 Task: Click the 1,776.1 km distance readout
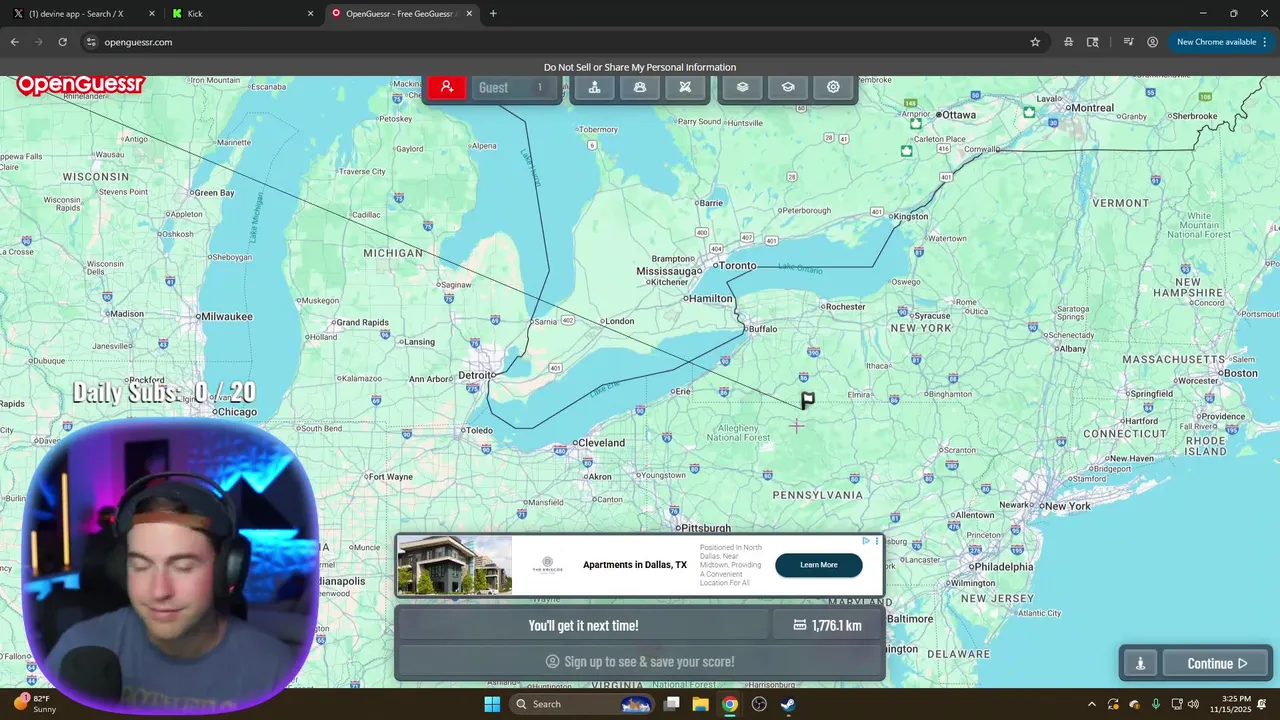point(828,625)
